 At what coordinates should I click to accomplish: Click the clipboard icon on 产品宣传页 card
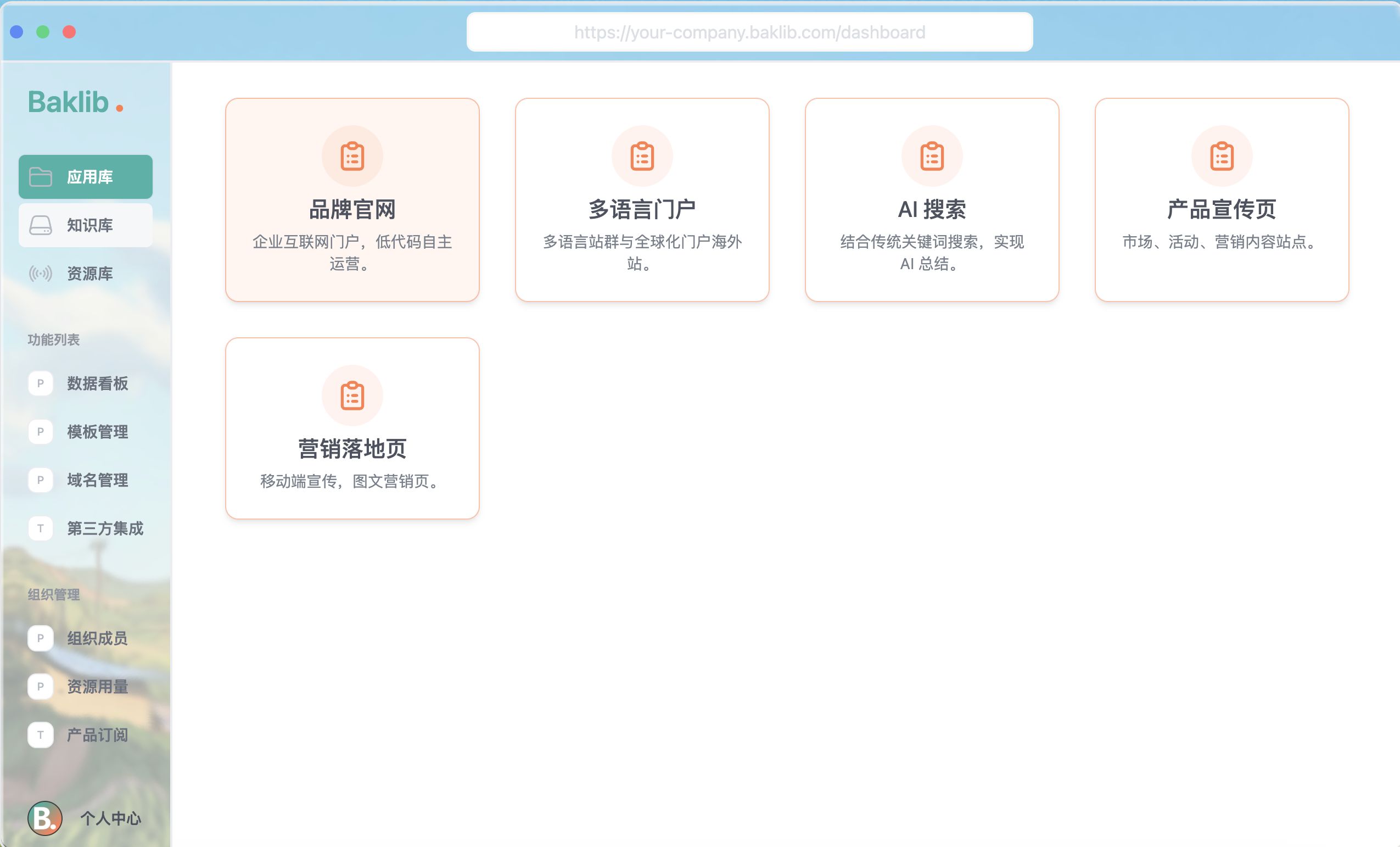[x=1222, y=156]
